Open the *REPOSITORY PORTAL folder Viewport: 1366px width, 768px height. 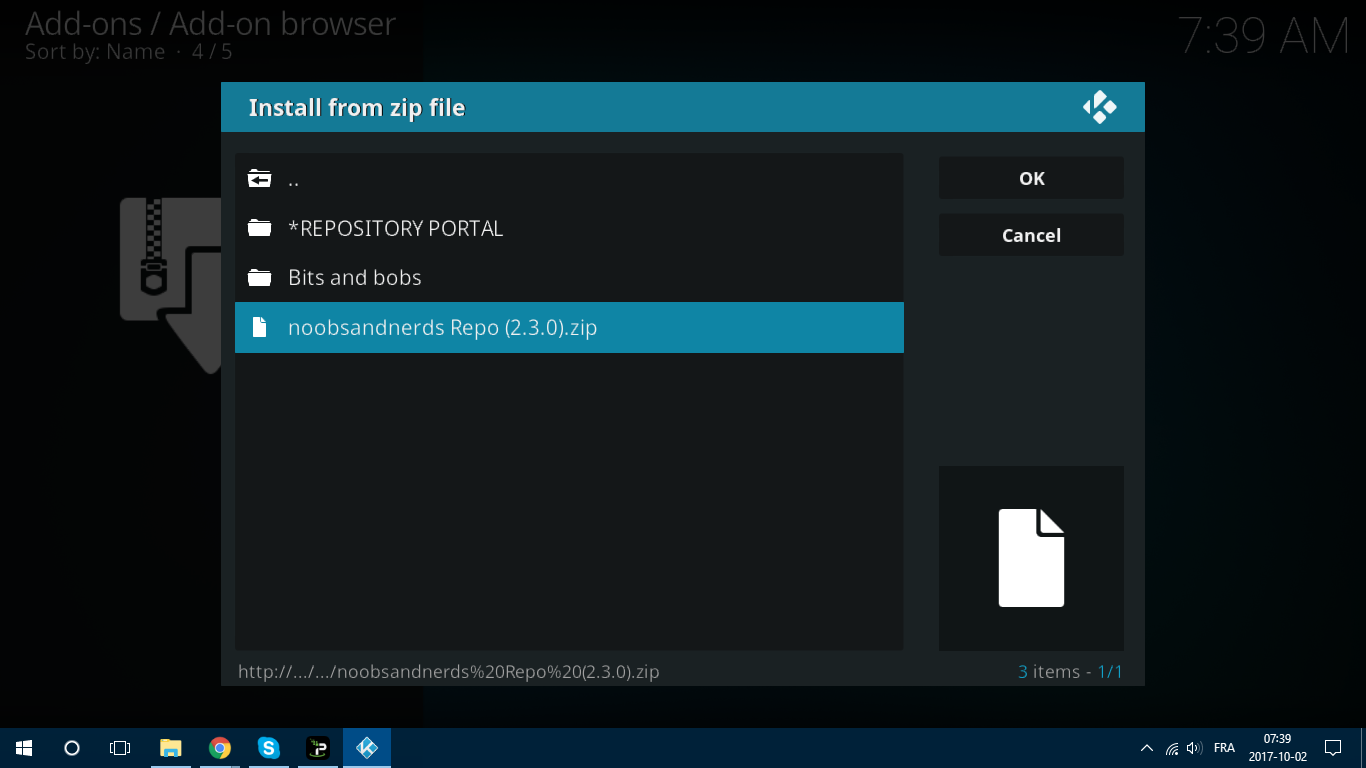tap(395, 229)
